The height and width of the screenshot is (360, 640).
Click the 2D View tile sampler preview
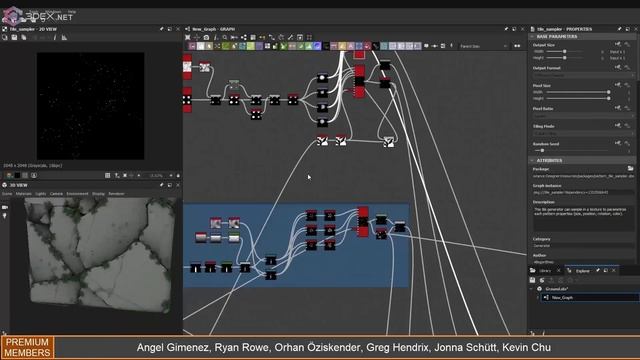pyautogui.click(x=90, y=106)
